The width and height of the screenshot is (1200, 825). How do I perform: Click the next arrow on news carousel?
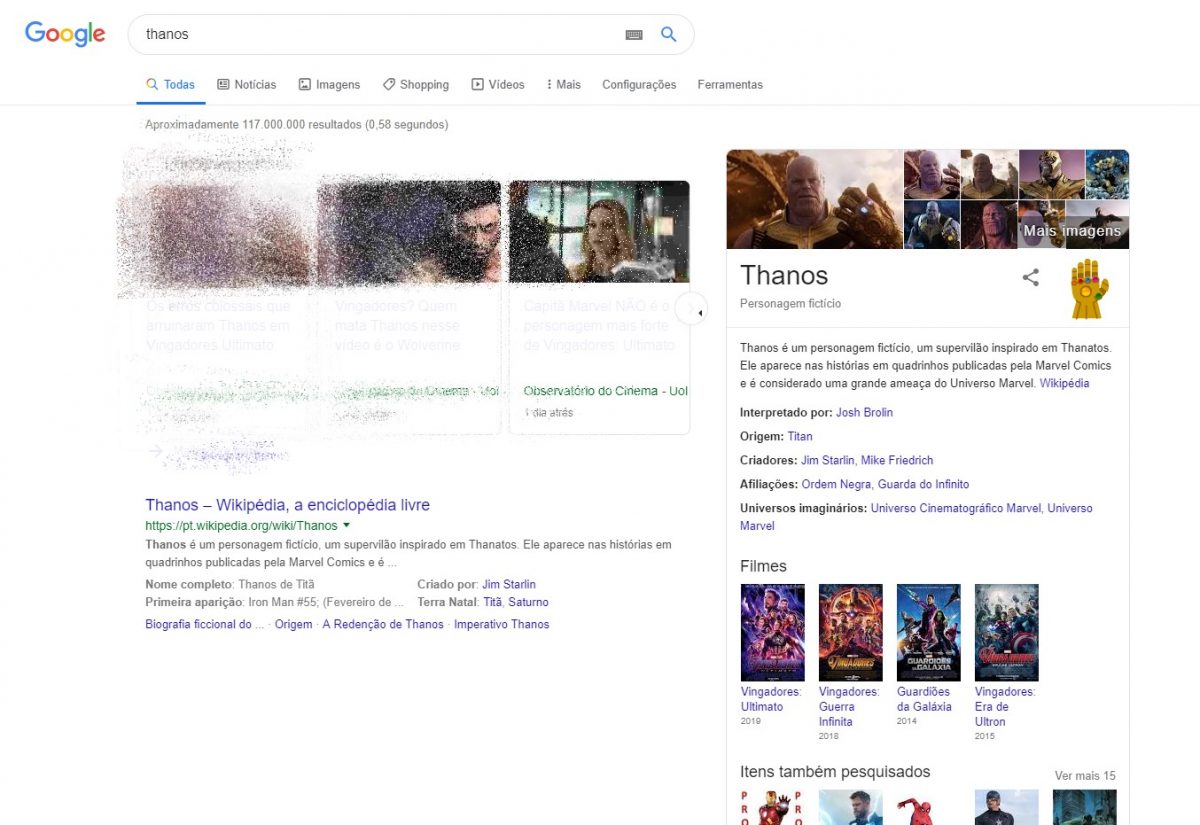tap(692, 309)
